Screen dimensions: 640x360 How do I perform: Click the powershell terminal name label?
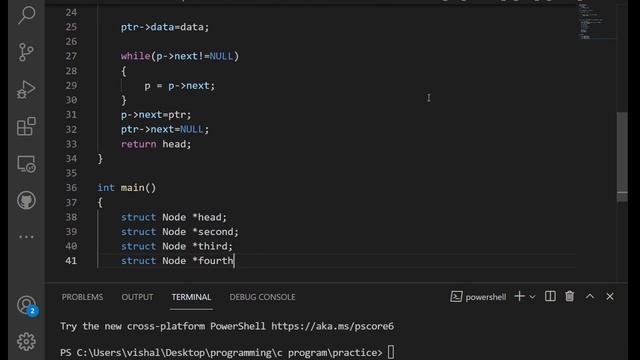(486, 297)
